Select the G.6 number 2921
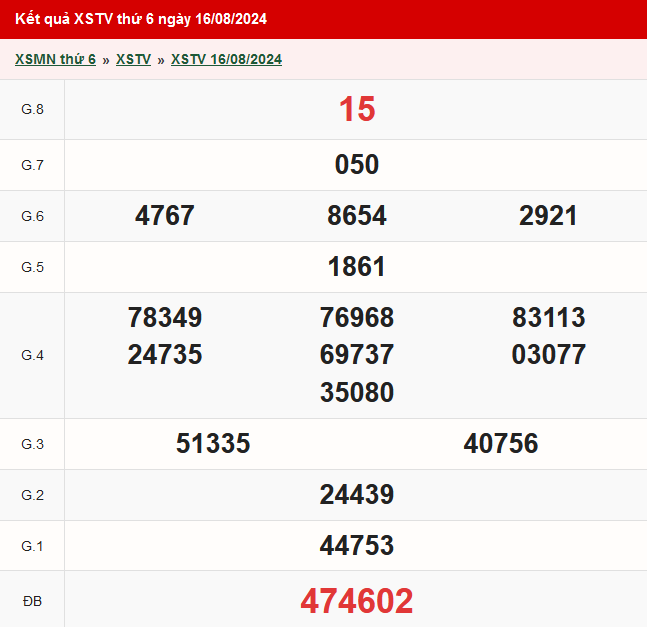647x627 pixels. pos(548,216)
